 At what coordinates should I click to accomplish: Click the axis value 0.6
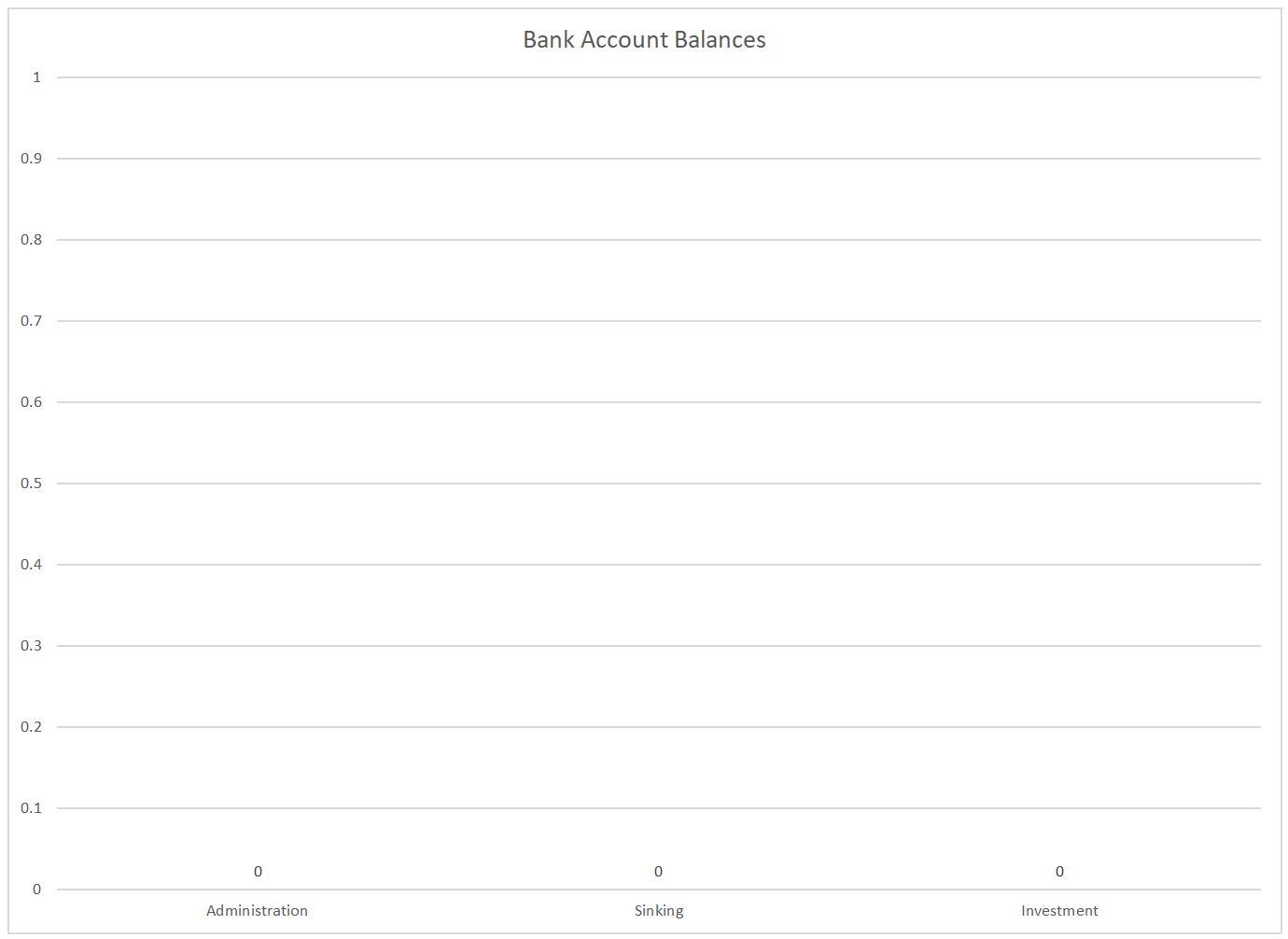coord(32,402)
